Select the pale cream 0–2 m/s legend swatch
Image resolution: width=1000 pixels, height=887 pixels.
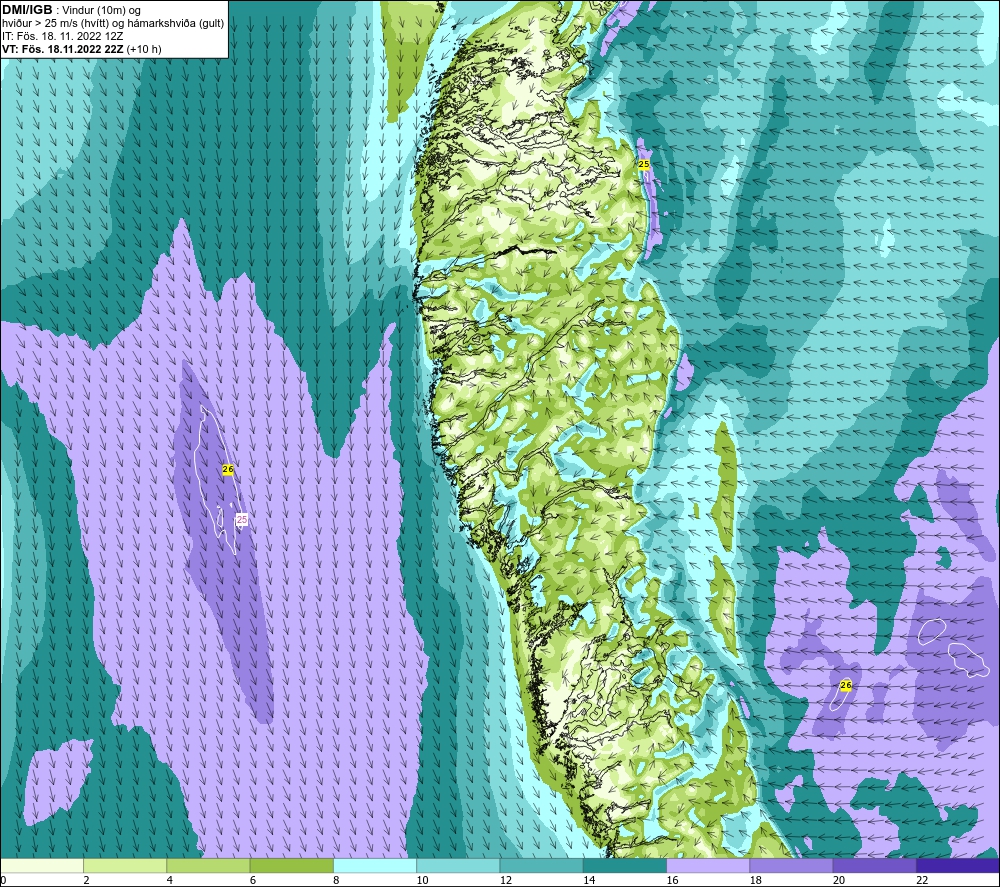coord(41,866)
